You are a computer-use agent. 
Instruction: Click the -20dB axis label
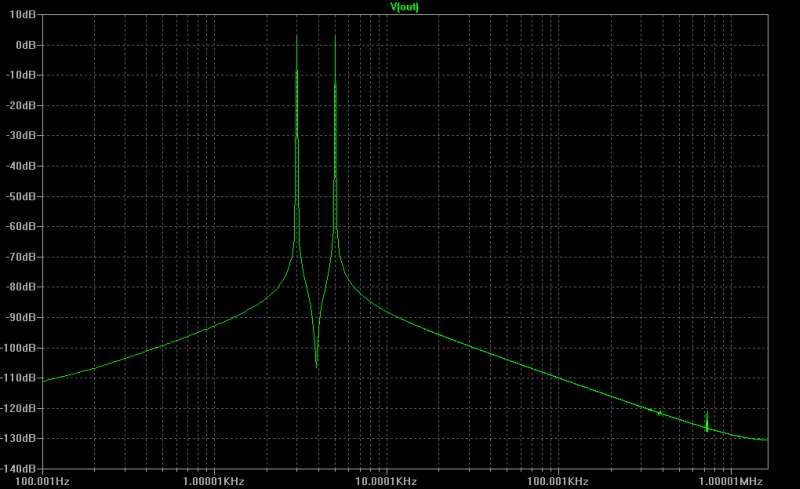coord(21,105)
